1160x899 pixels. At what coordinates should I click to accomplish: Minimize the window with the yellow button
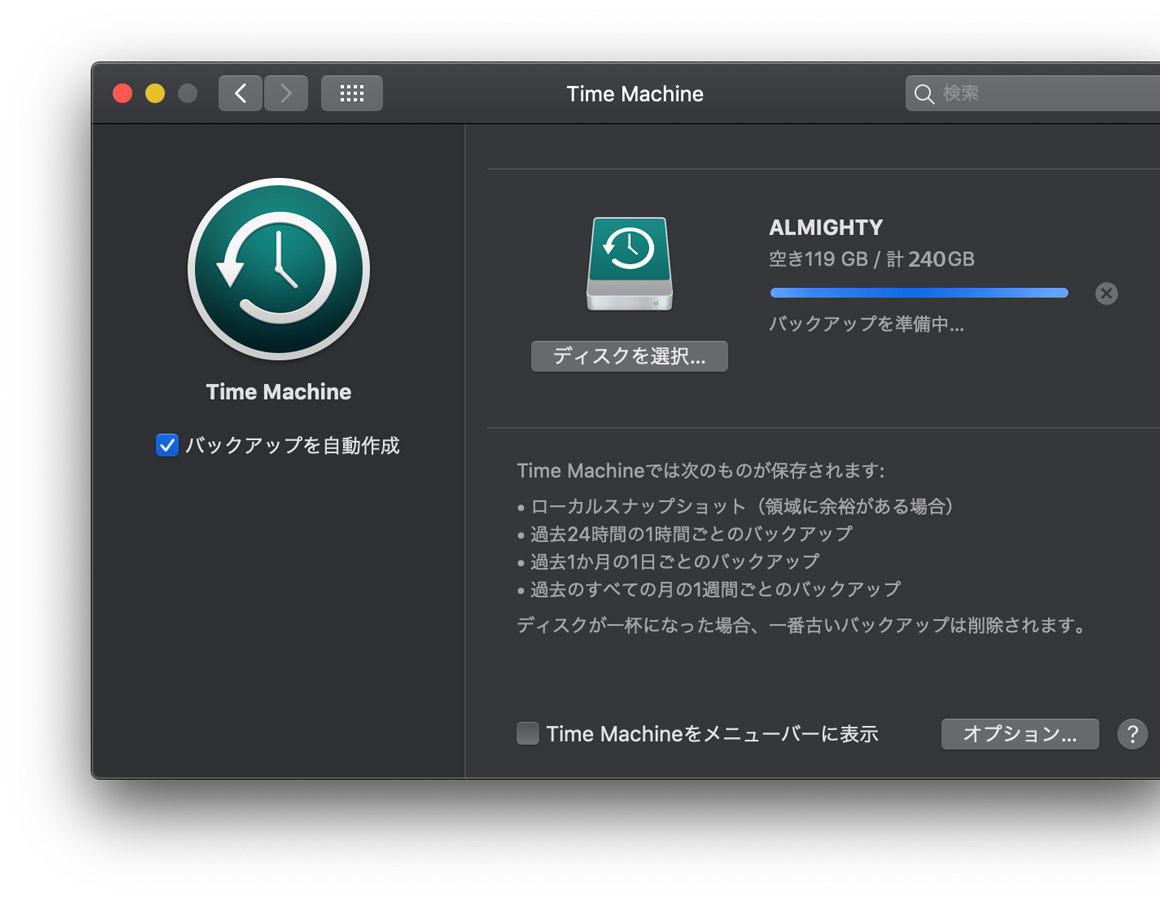[155, 93]
